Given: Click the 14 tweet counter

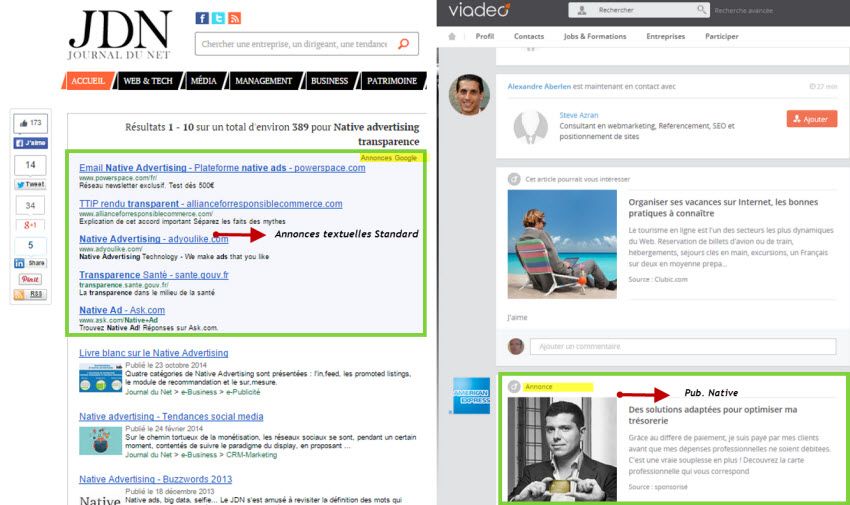Looking at the screenshot, I should [x=30, y=165].
